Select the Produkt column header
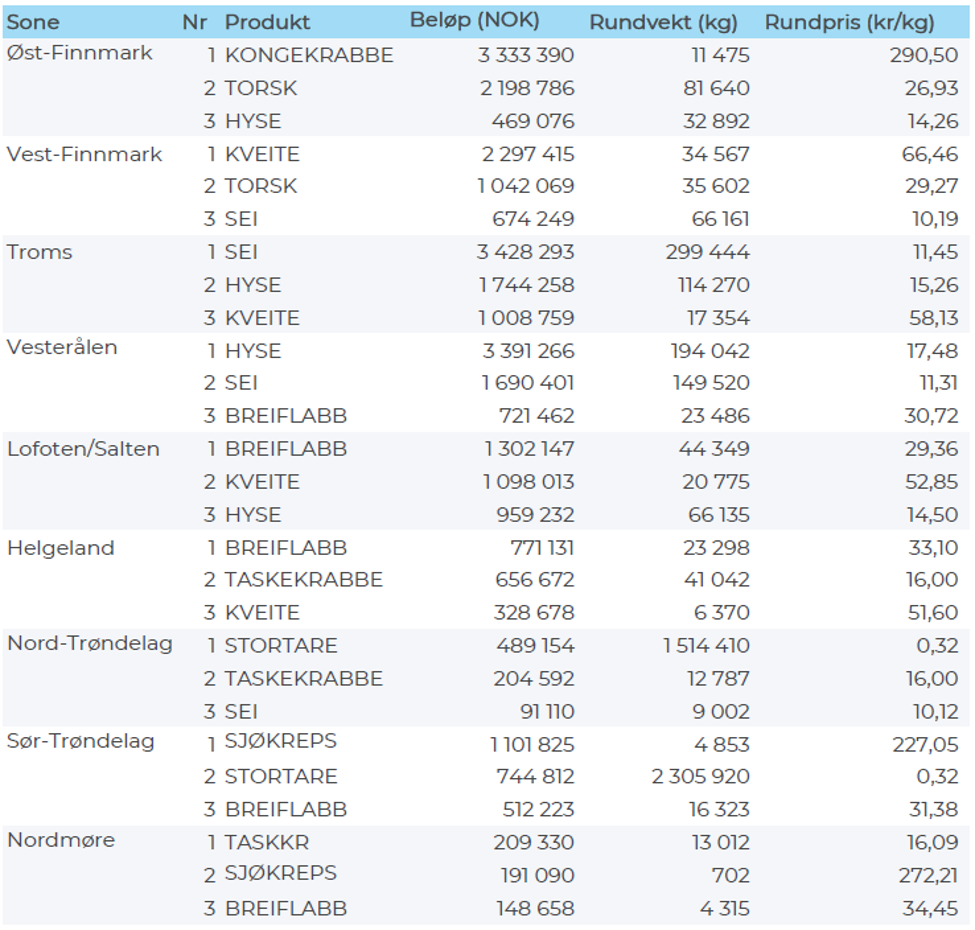 pyautogui.click(x=267, y=22)
